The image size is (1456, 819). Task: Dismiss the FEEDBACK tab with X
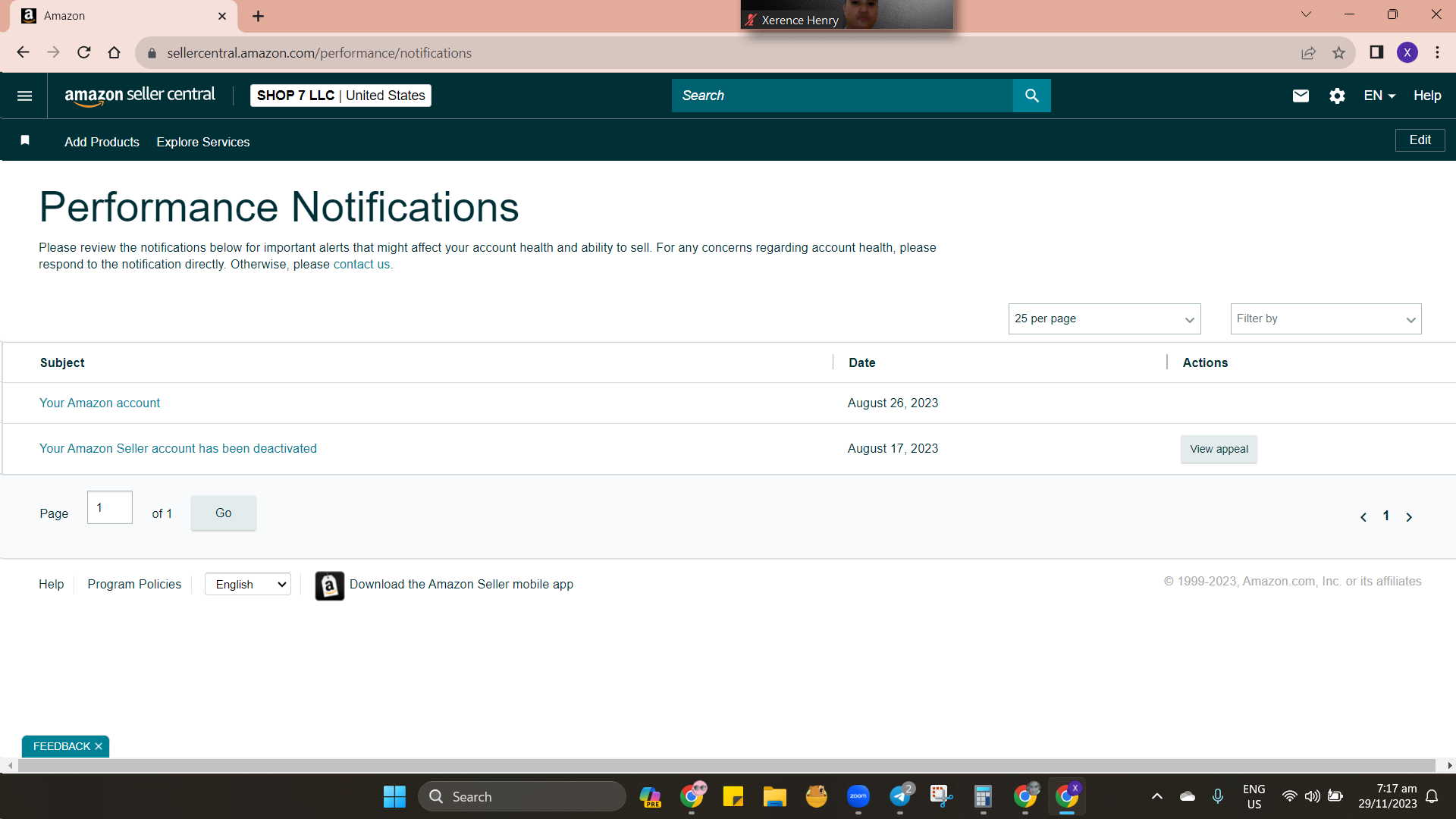pos(99,746)
